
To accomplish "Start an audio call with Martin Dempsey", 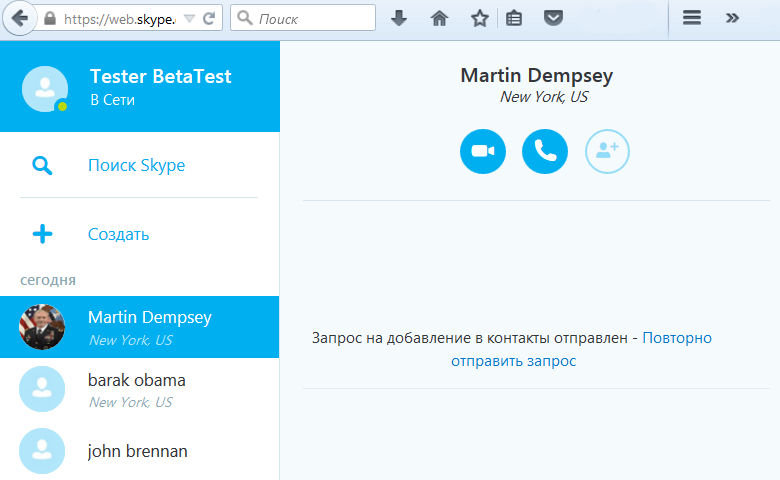I will [545, 151].
